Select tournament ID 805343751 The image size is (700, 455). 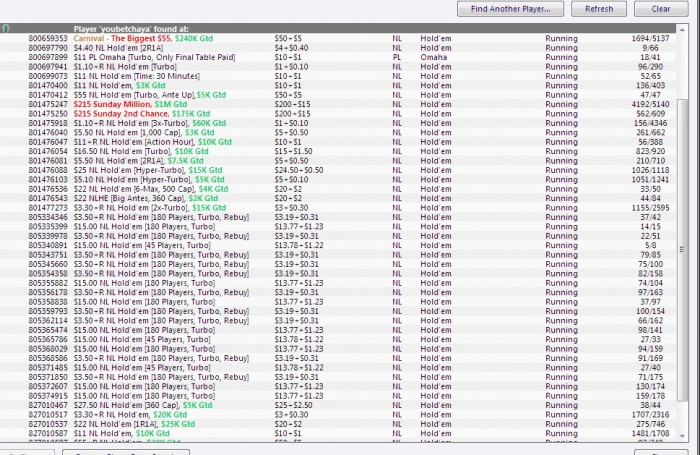click(x=338, y=255)
